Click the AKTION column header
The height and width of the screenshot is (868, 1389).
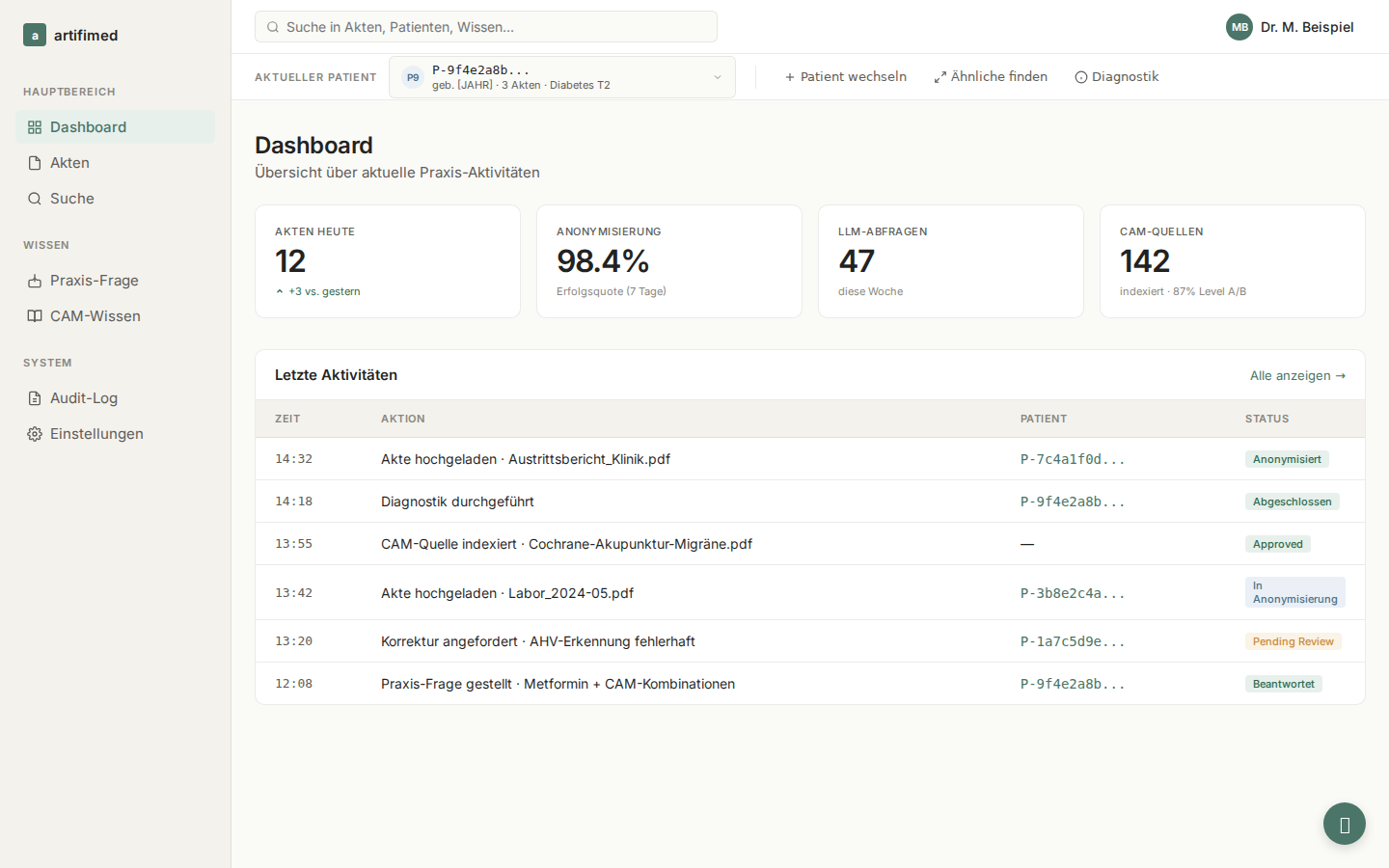tap(403, 419)
